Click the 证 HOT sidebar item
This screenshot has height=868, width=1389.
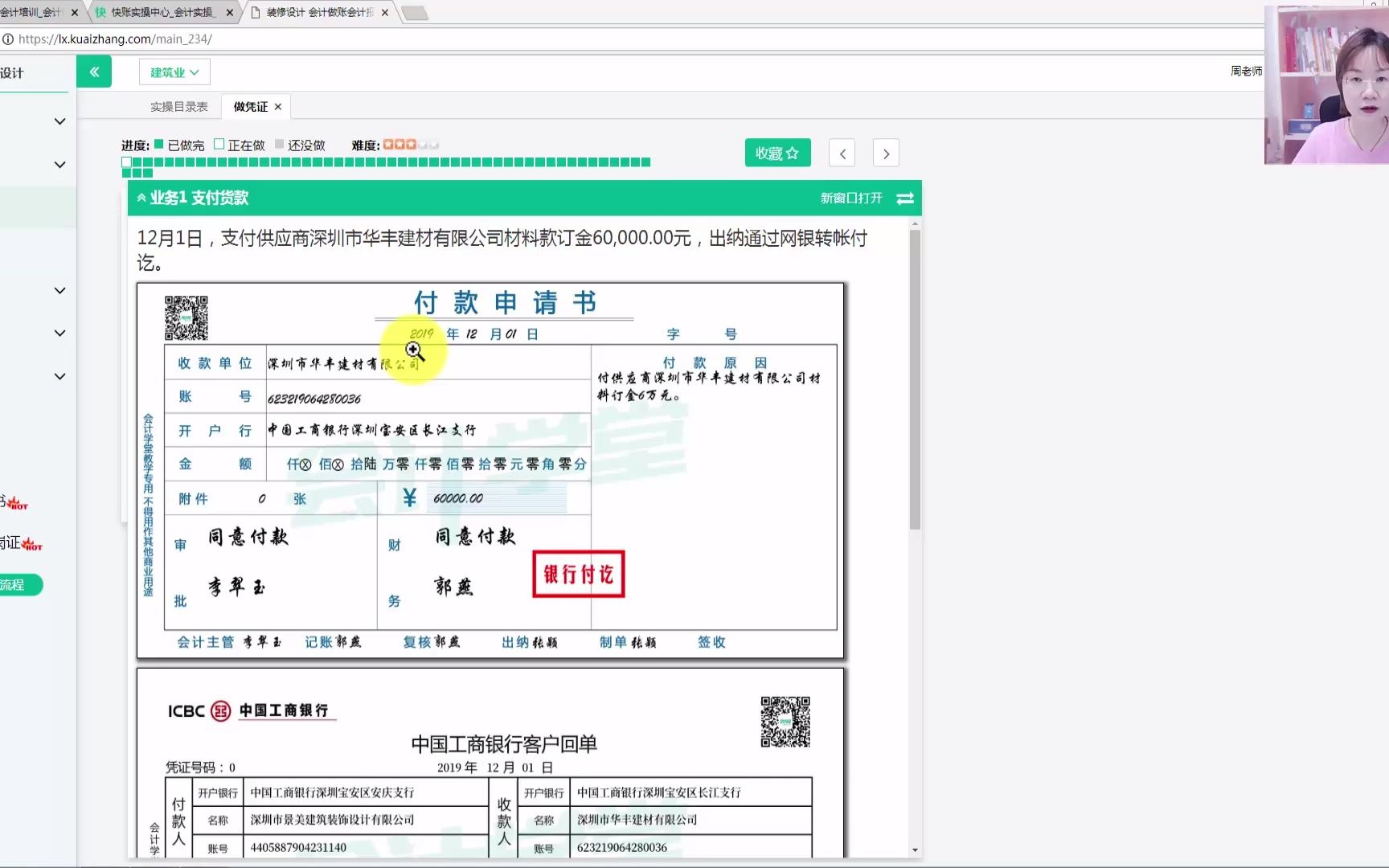pyautogui.click(x=21, y=543)
